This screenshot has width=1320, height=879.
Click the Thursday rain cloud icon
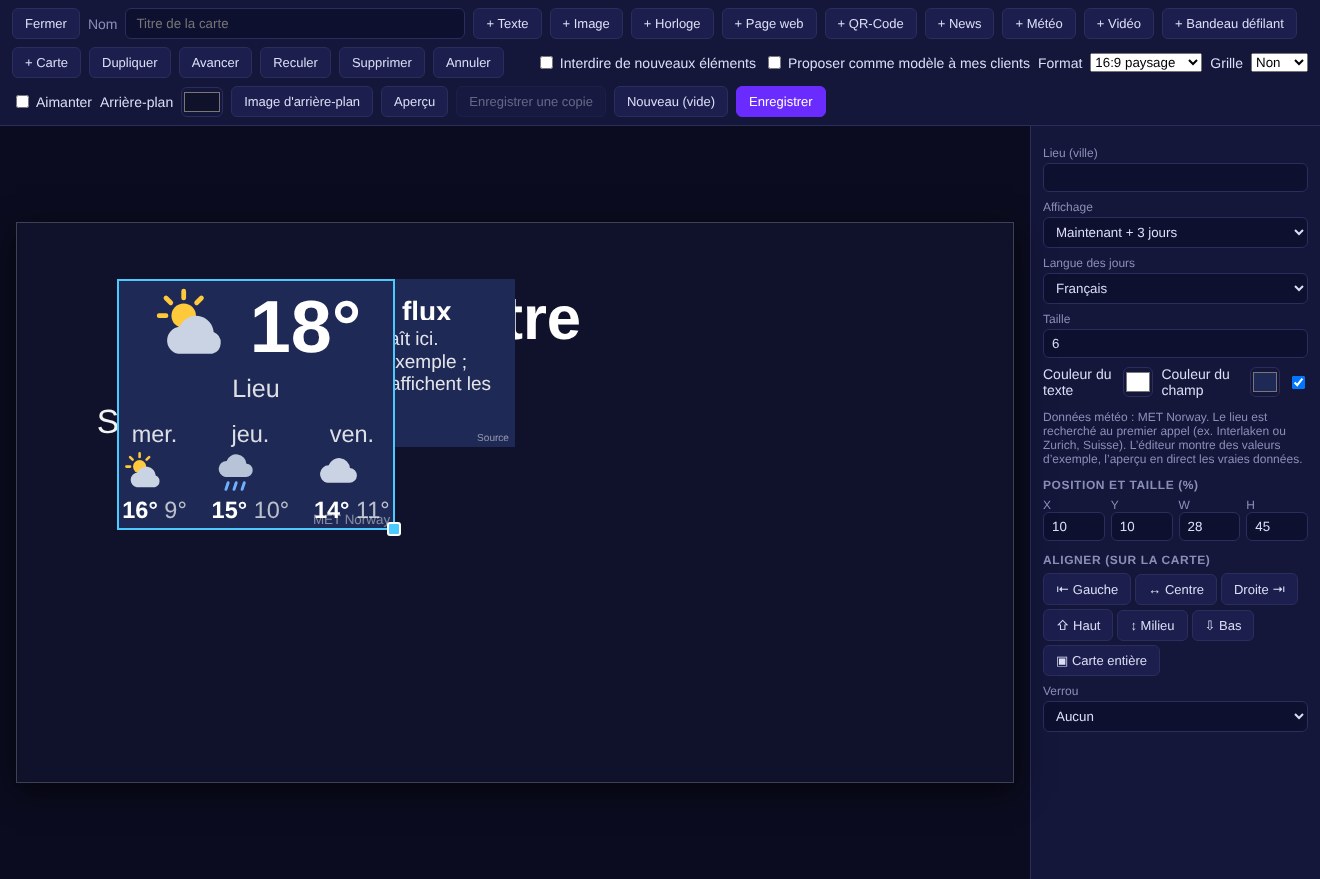click(235, 472)
